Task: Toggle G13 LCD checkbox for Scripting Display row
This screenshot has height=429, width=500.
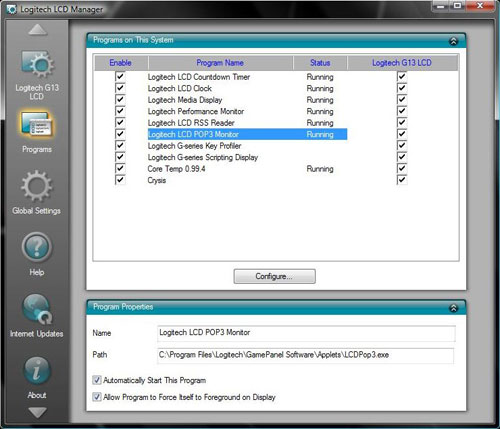Action: click(x=402, y=157)
